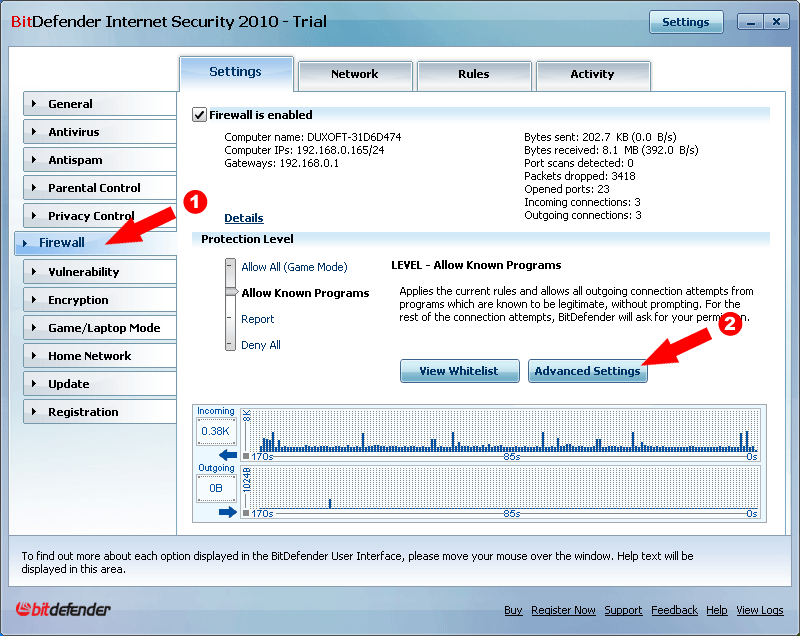Click the outgoing traffic blue arrow icon
The height and width of the screenshot is (636, 800).
click(x=228, y=512)
